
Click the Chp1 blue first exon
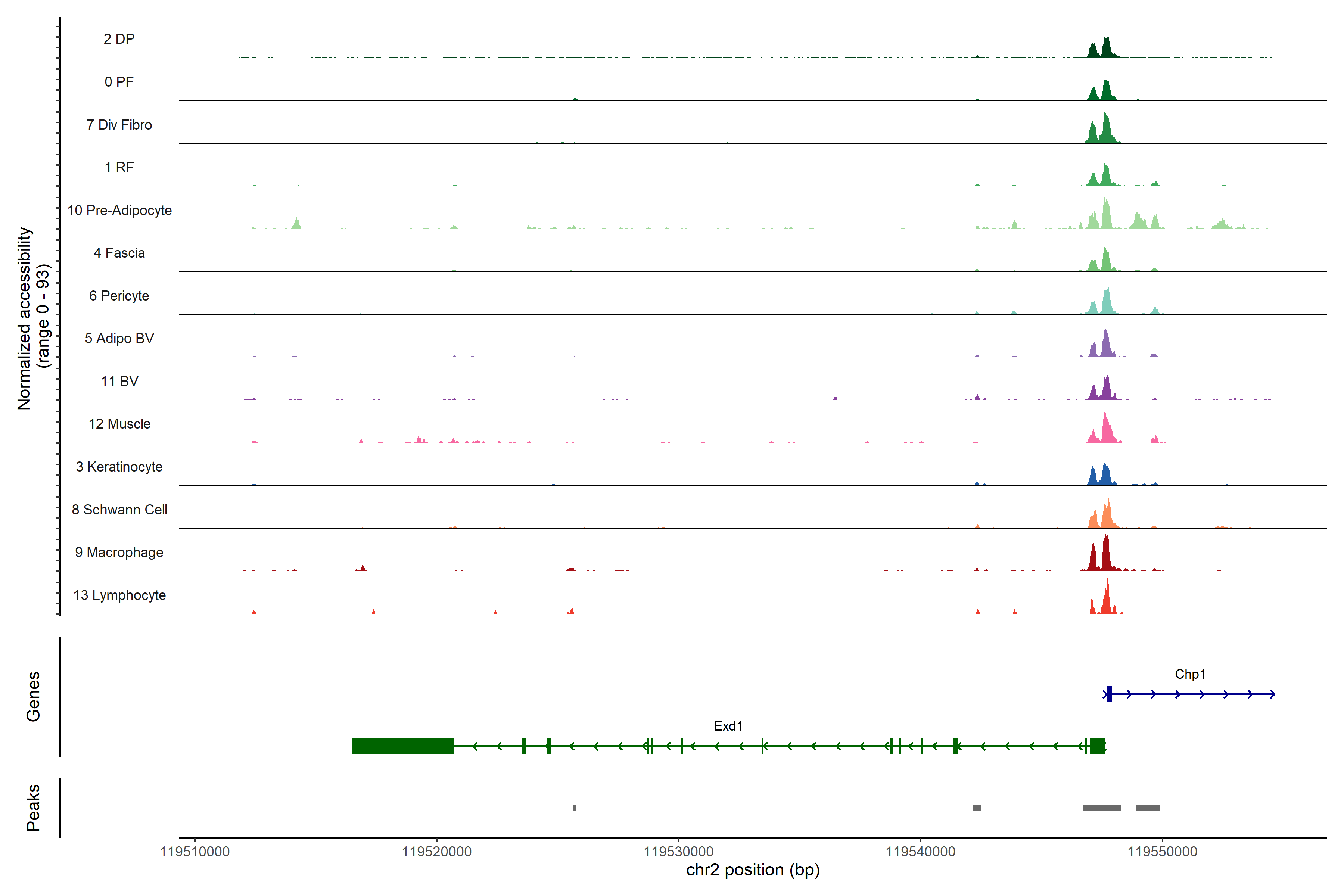tap(1109, 694)
